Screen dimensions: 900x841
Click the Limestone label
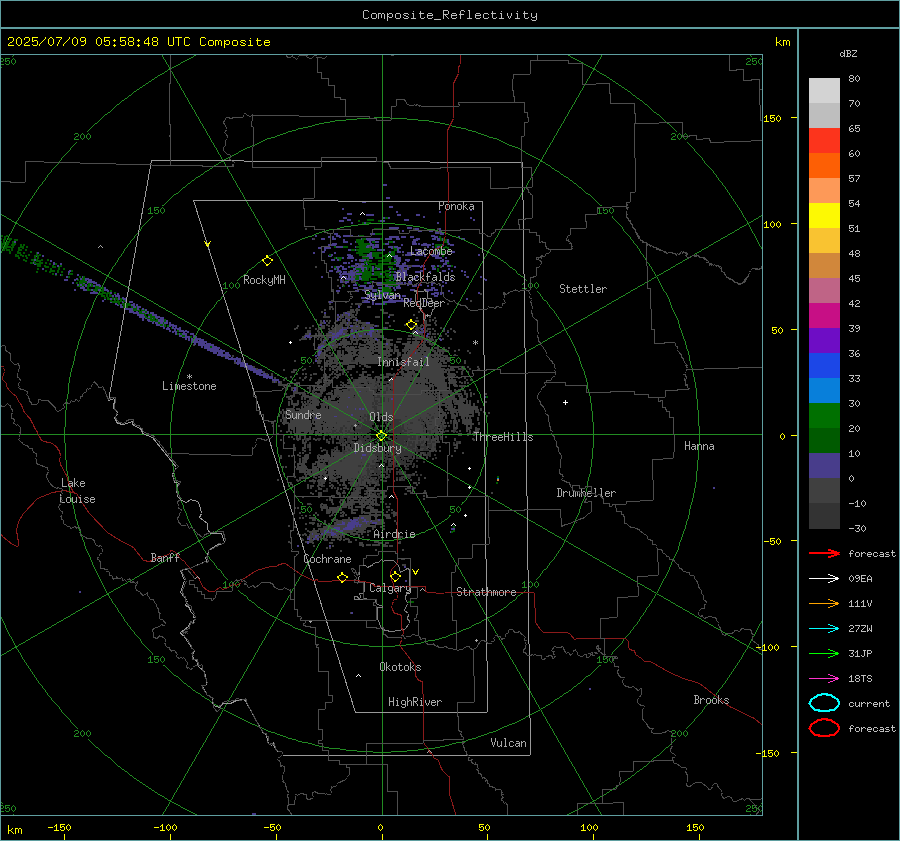pos(189,386)
